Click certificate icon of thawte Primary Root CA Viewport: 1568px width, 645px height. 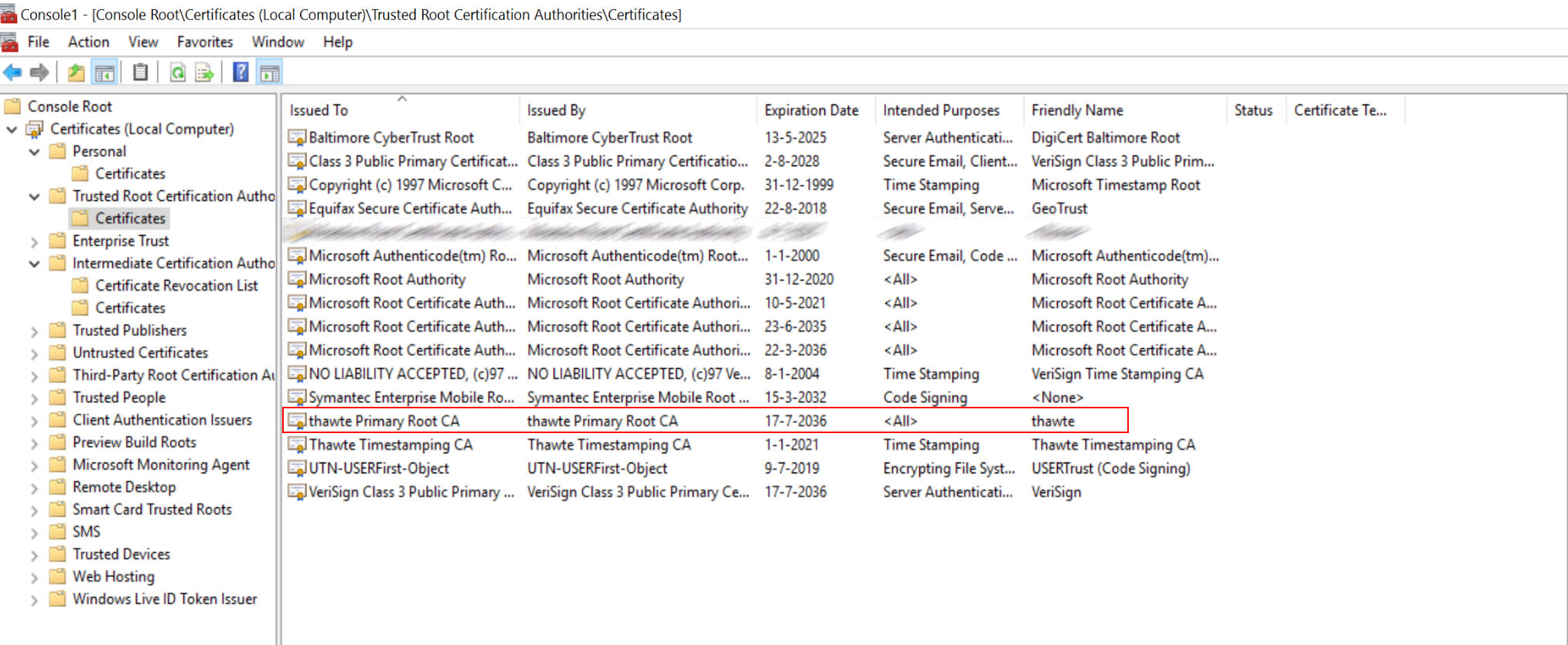tap(297, 421)
